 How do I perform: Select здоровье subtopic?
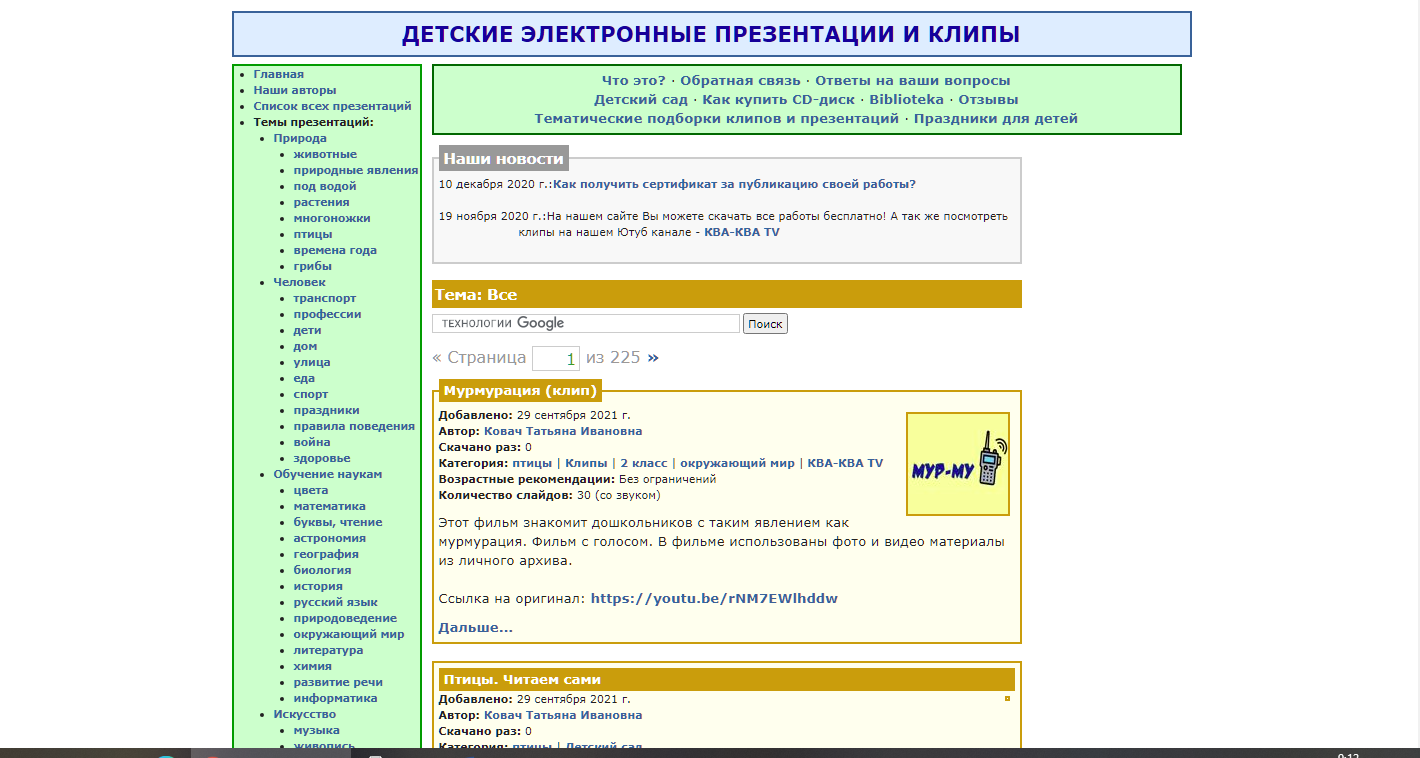click(x=322, y=458)
